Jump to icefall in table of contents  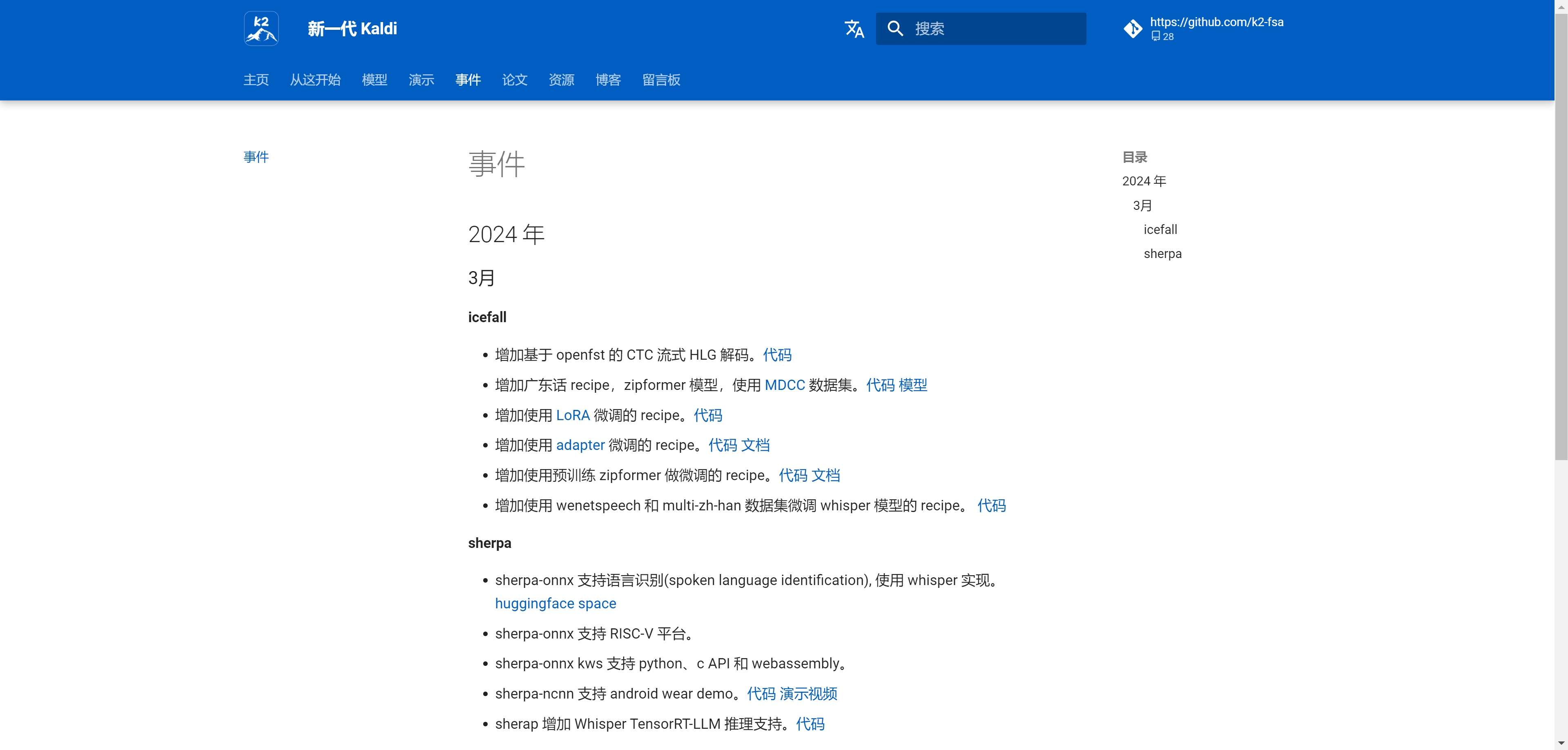tap(1160, 229)
